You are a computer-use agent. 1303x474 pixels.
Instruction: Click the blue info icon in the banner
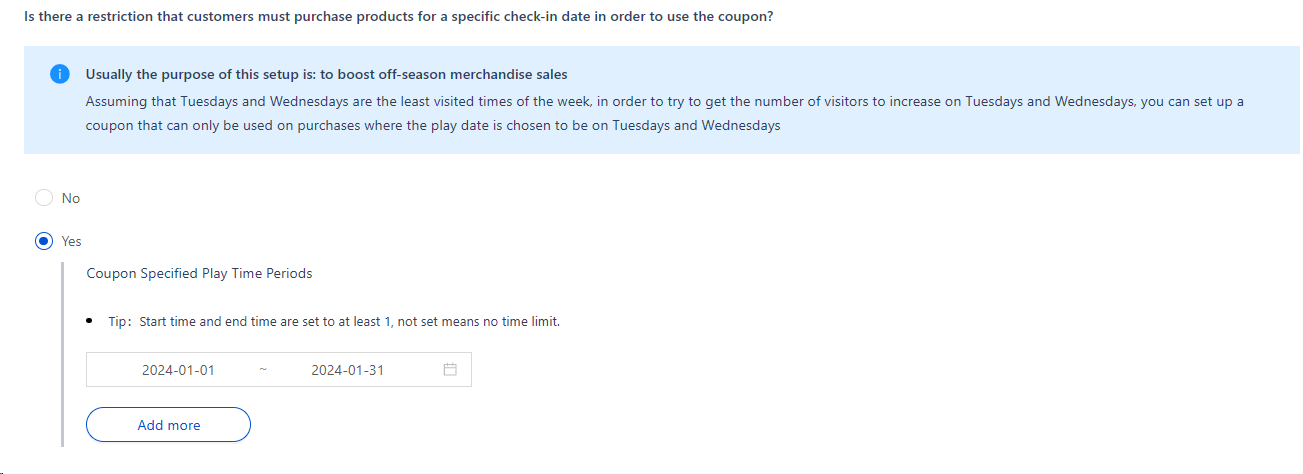tap(59, 75)
